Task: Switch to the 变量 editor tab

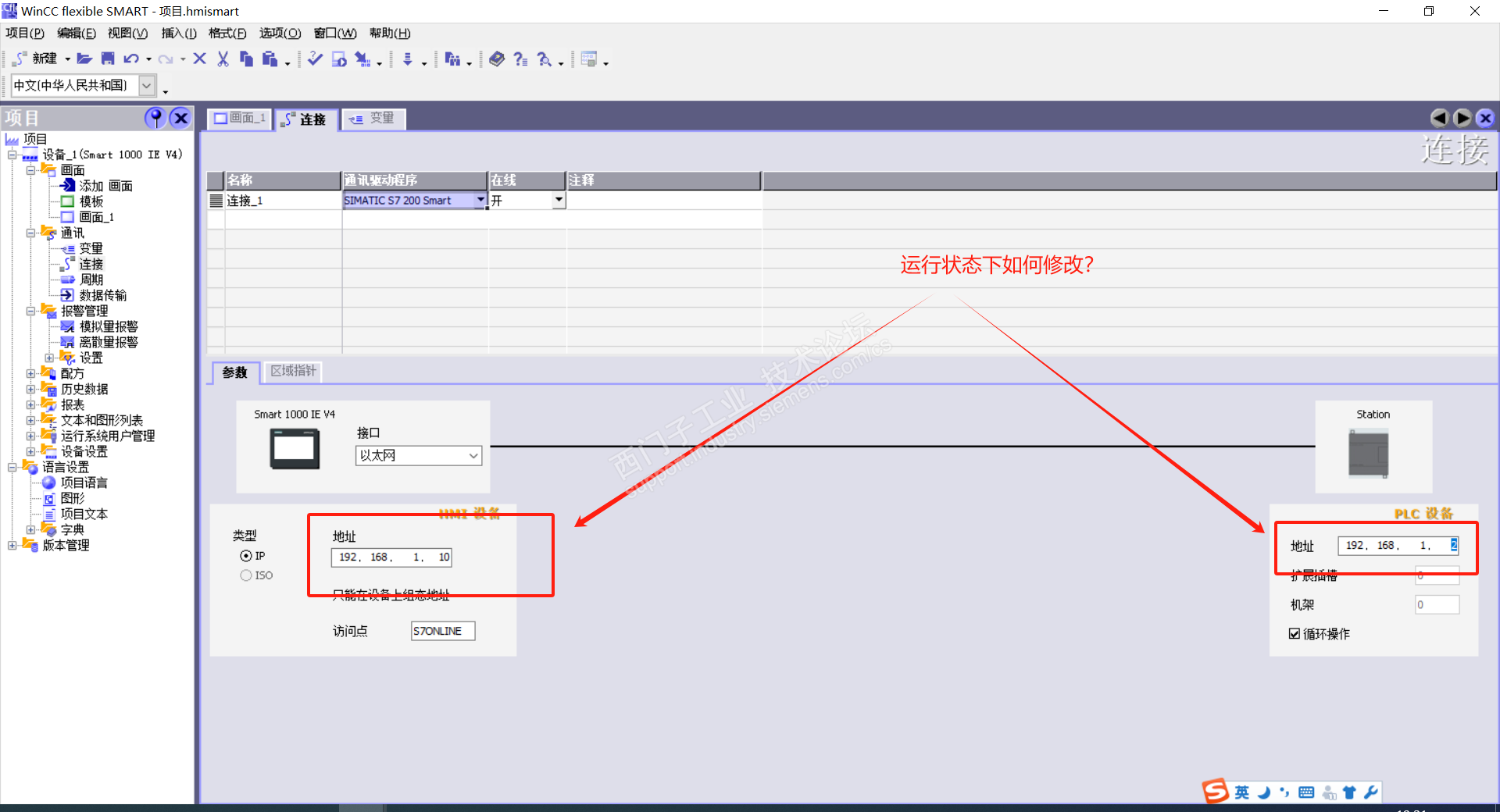Action: pyautogui.click(x=373, y=119)
